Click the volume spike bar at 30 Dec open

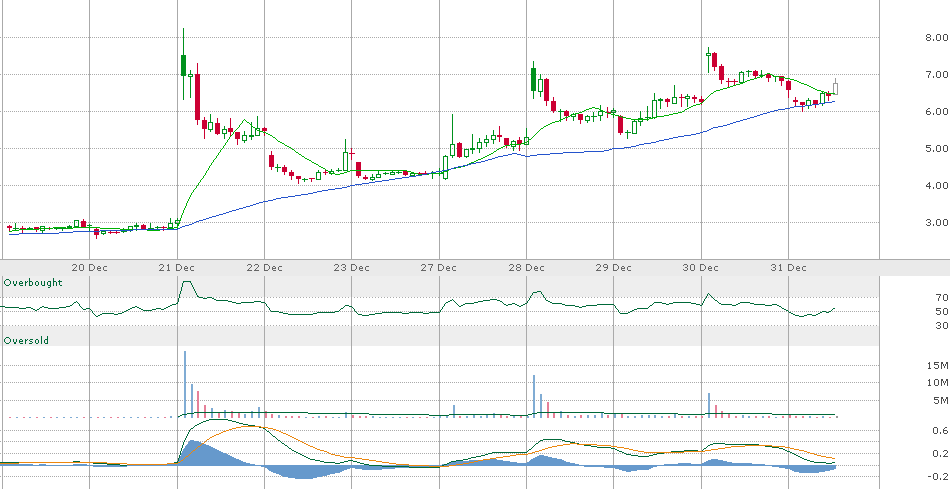(709, 405)
